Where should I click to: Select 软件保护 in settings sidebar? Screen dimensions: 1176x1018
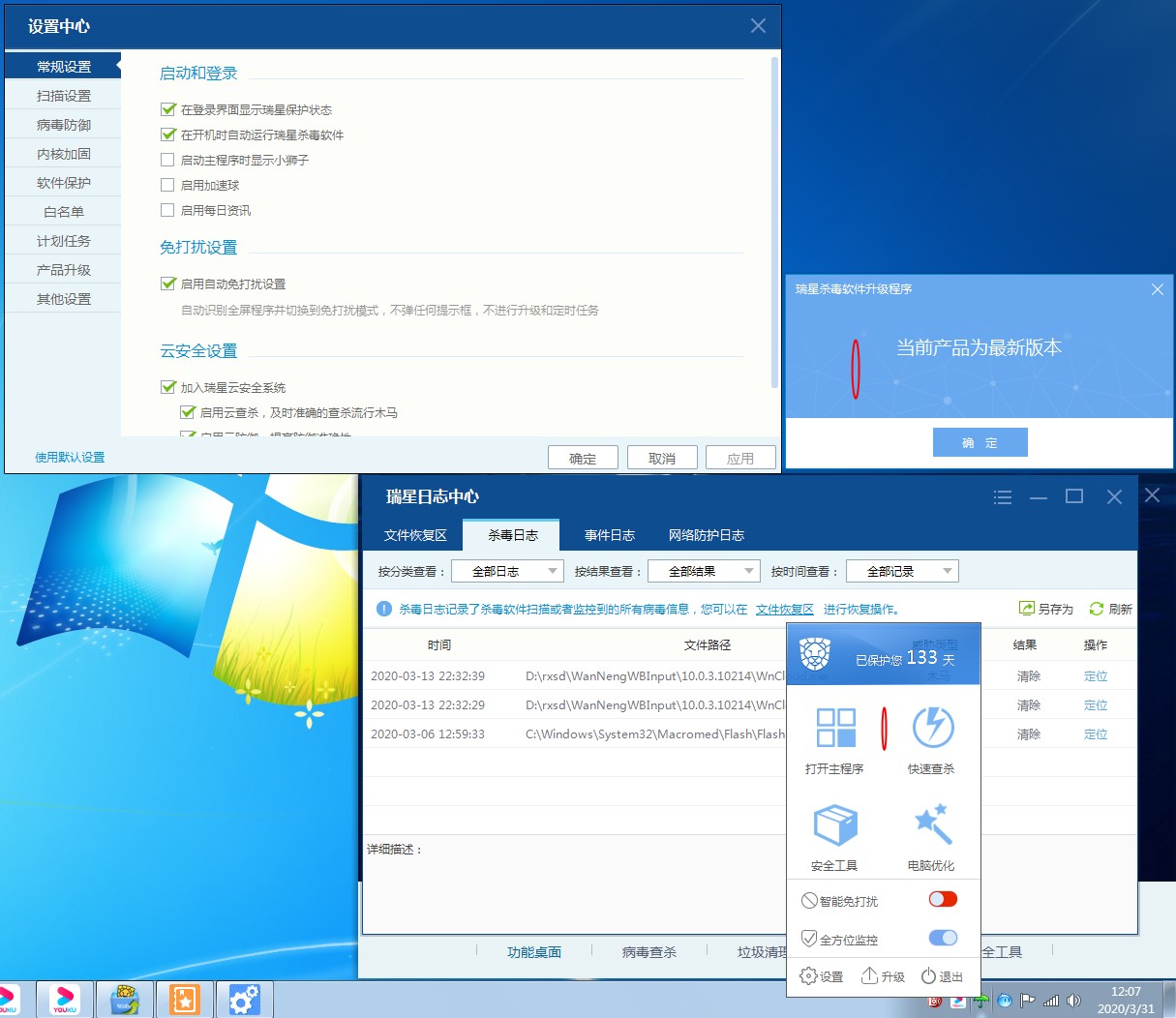[63, 183]
